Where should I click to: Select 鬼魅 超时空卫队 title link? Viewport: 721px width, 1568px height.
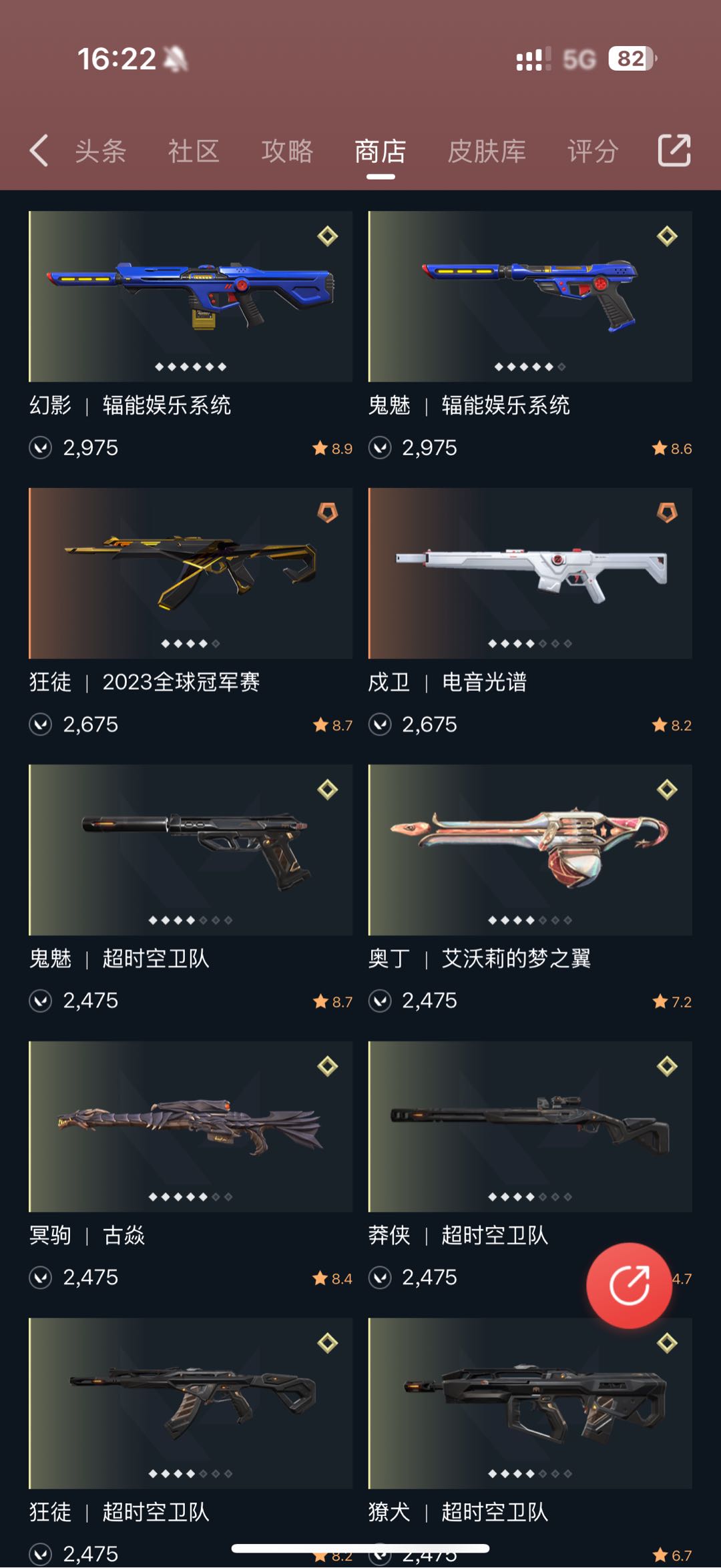click(x=119, y=959)
